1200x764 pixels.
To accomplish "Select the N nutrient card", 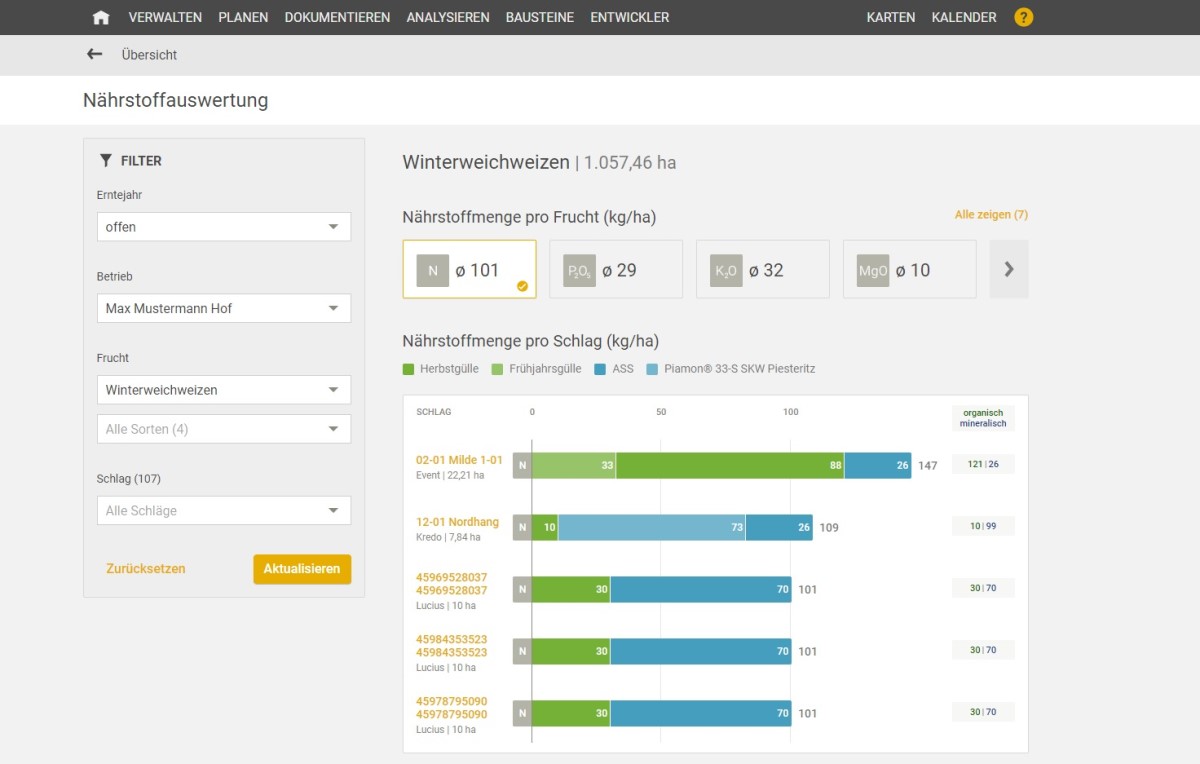I will pyautogui.click(x=469, y=269).
